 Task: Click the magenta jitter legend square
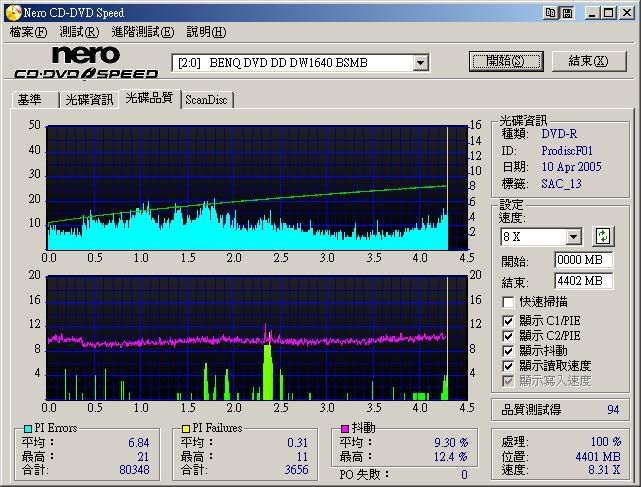click(345, 429)
